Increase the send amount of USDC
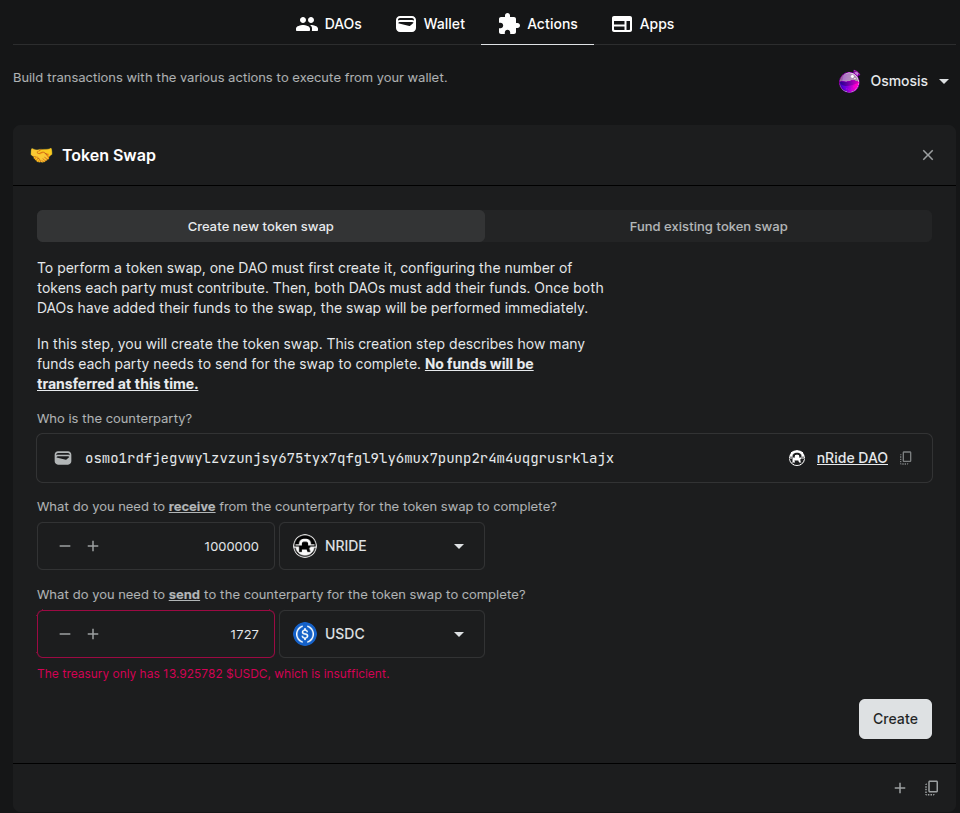This screenshot has width=960, height=813. (x=93, y=634)
